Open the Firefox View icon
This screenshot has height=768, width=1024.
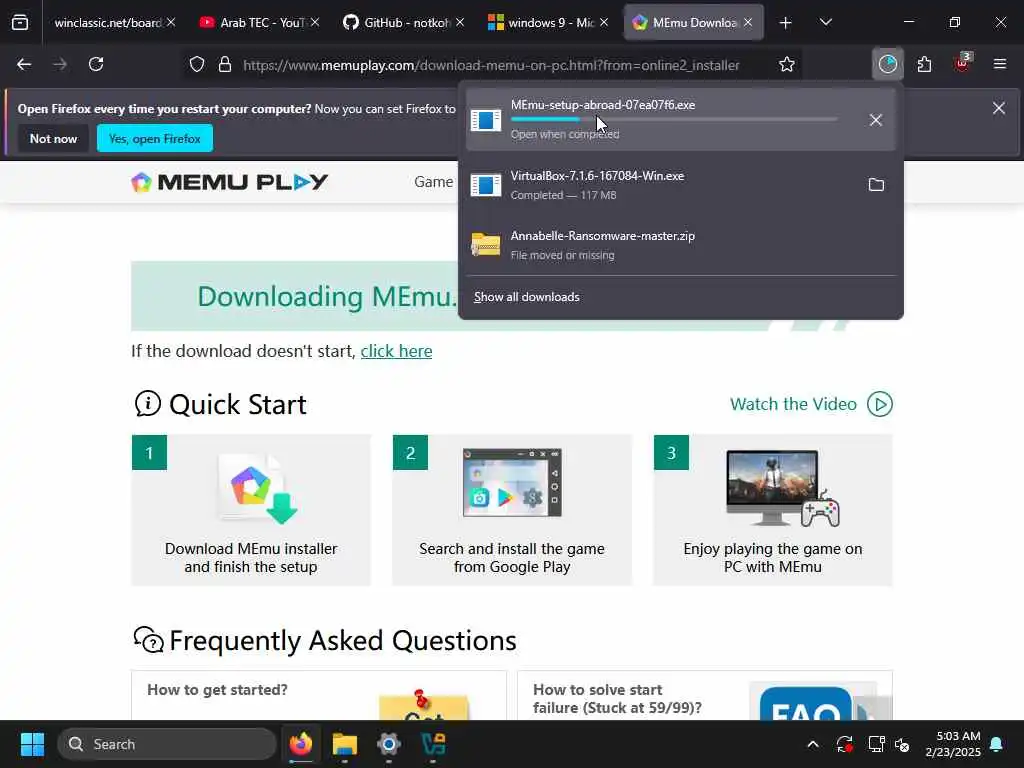click(x=20, y=22)
